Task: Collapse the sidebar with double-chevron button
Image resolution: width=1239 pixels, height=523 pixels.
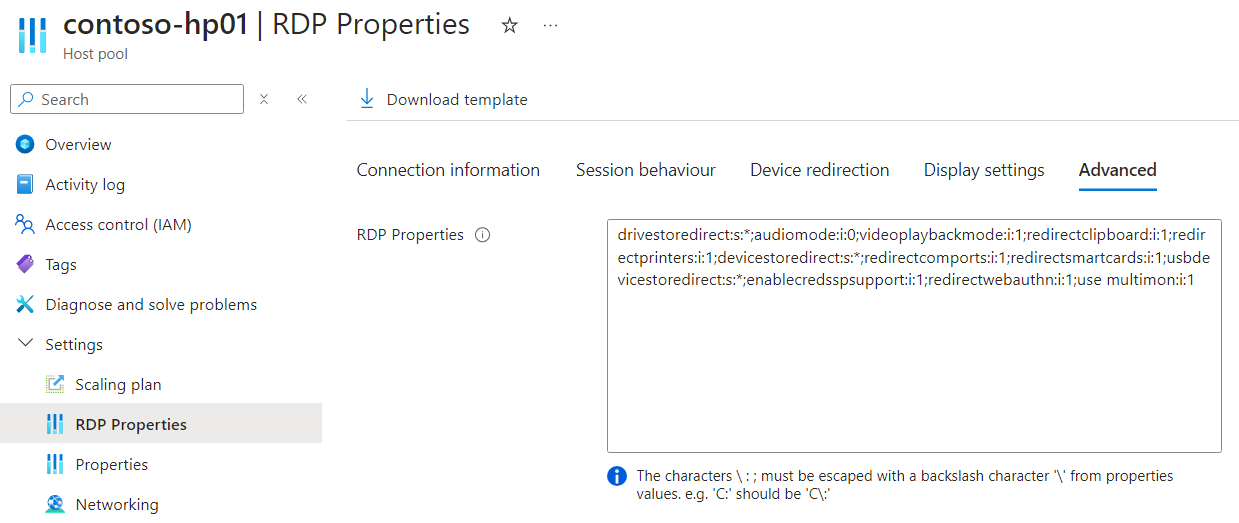Action: [x=301, y=99]
